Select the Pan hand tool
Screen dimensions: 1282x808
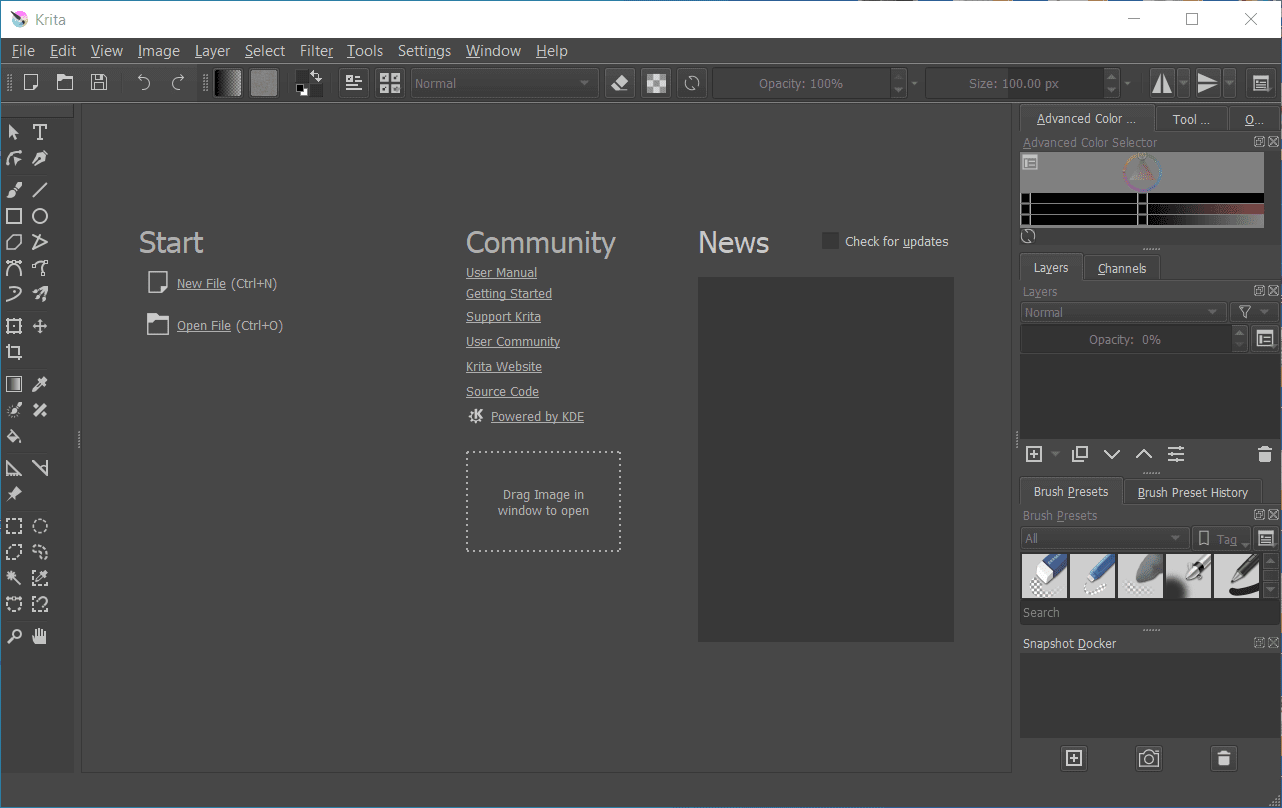click(40, 636)
